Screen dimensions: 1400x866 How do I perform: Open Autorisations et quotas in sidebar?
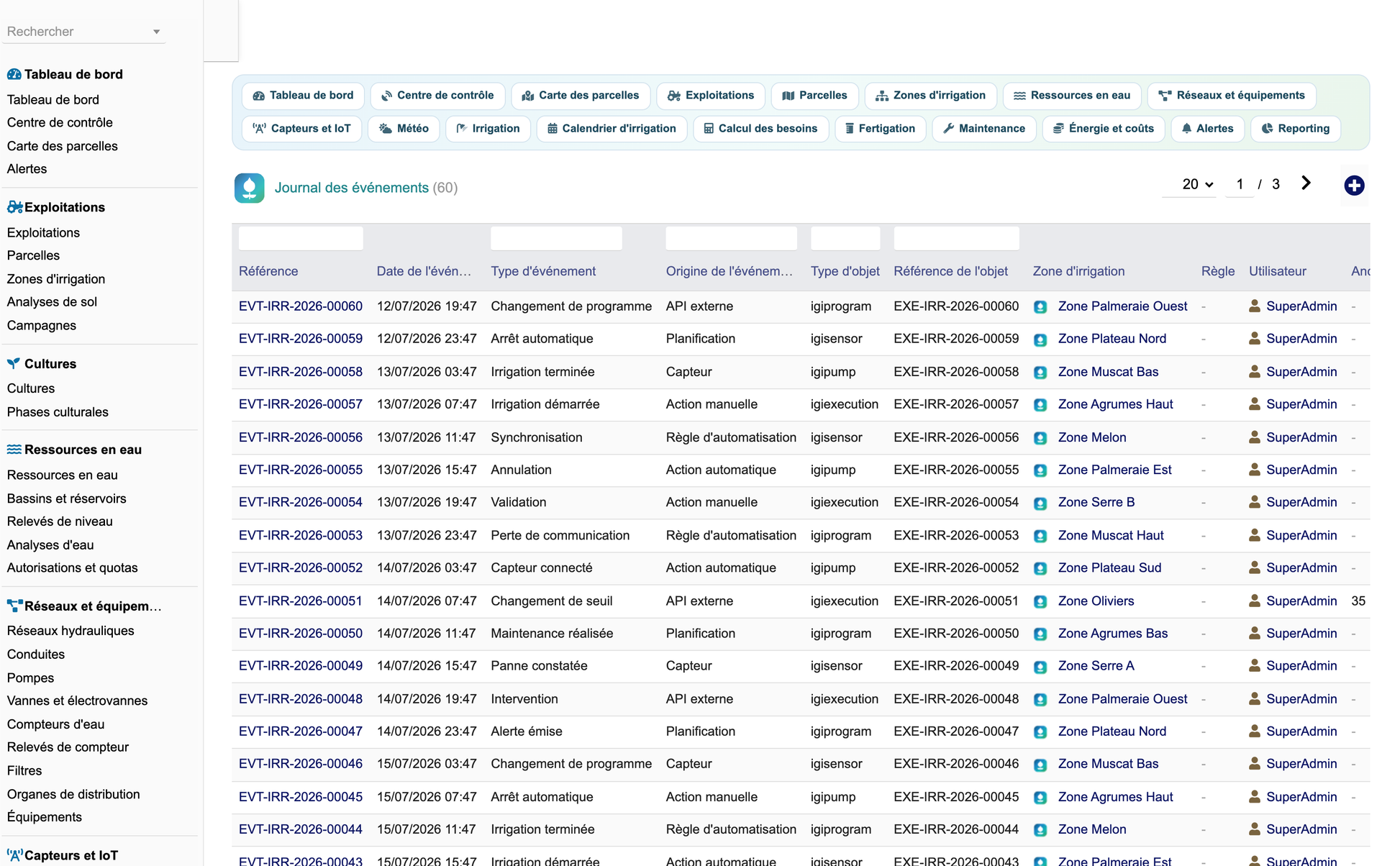(x=72, y=568)
